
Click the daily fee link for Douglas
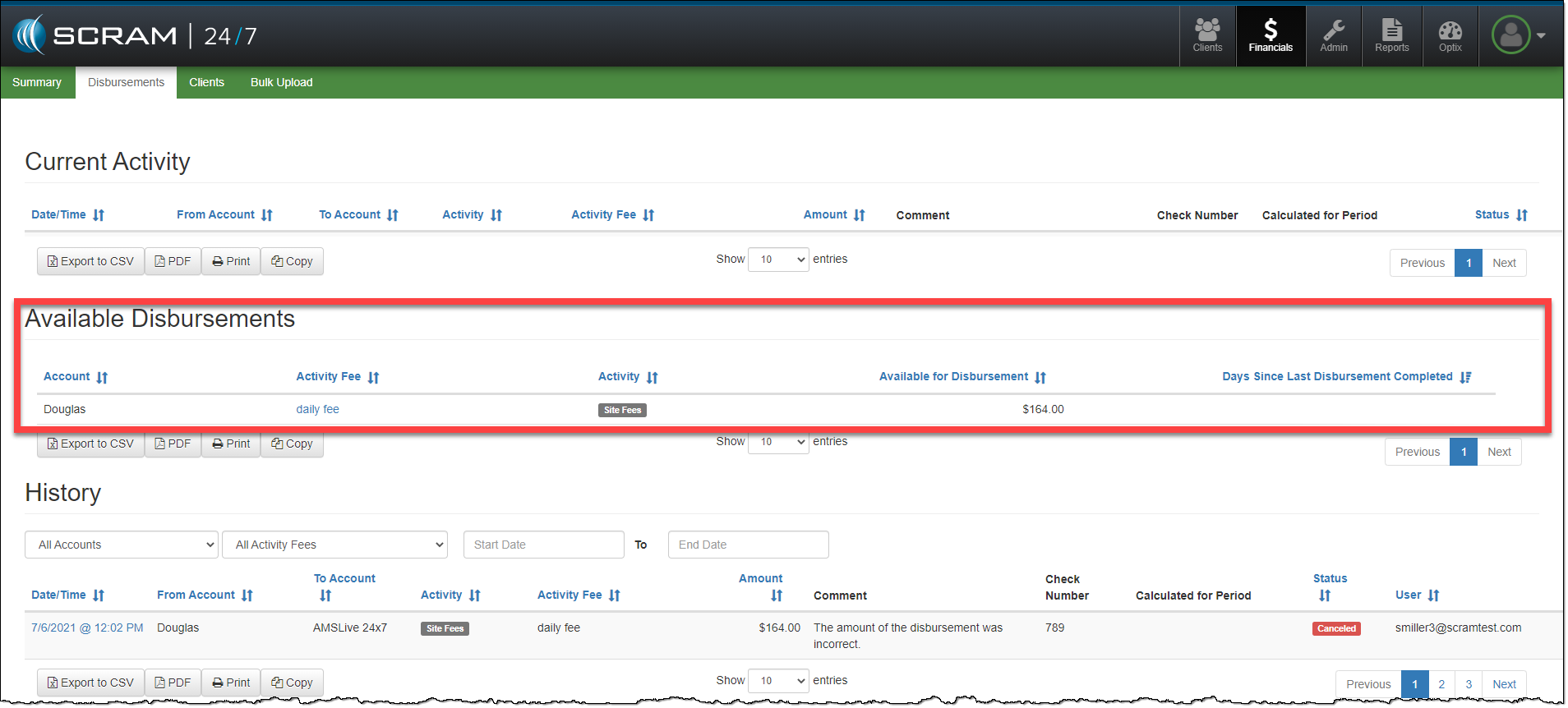[x=317, y=410]
